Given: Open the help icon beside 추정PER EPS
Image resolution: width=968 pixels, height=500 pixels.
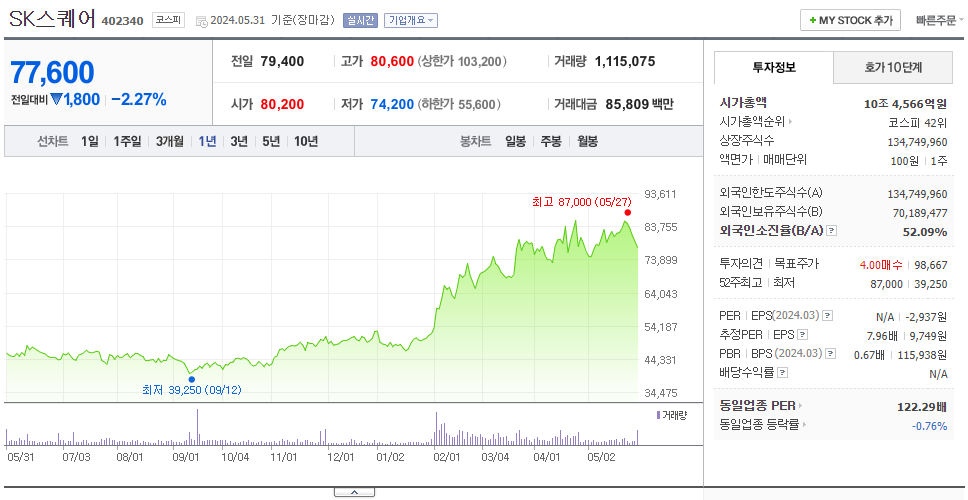Looking at the screenshot, I should point(803,335).
